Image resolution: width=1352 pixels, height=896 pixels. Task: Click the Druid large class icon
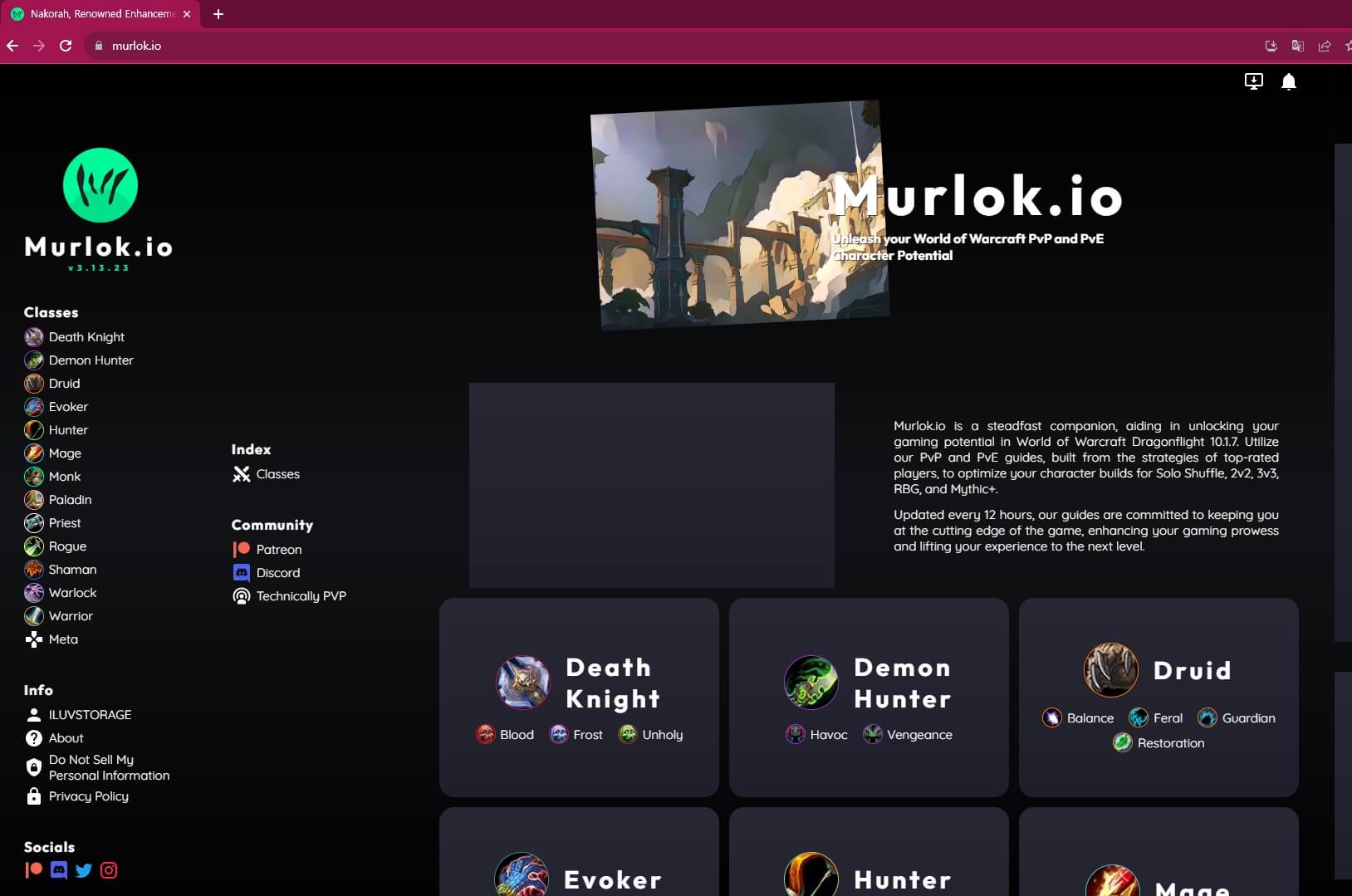pos(1110,670)
